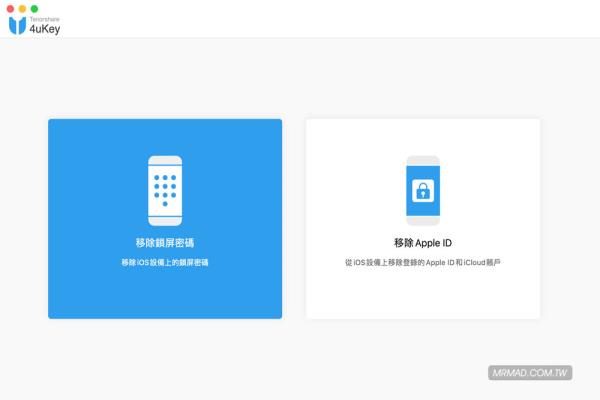Select the blue 移除鎖屏密碼 card
Screen dimensions: 600x400
click(165, 219)
